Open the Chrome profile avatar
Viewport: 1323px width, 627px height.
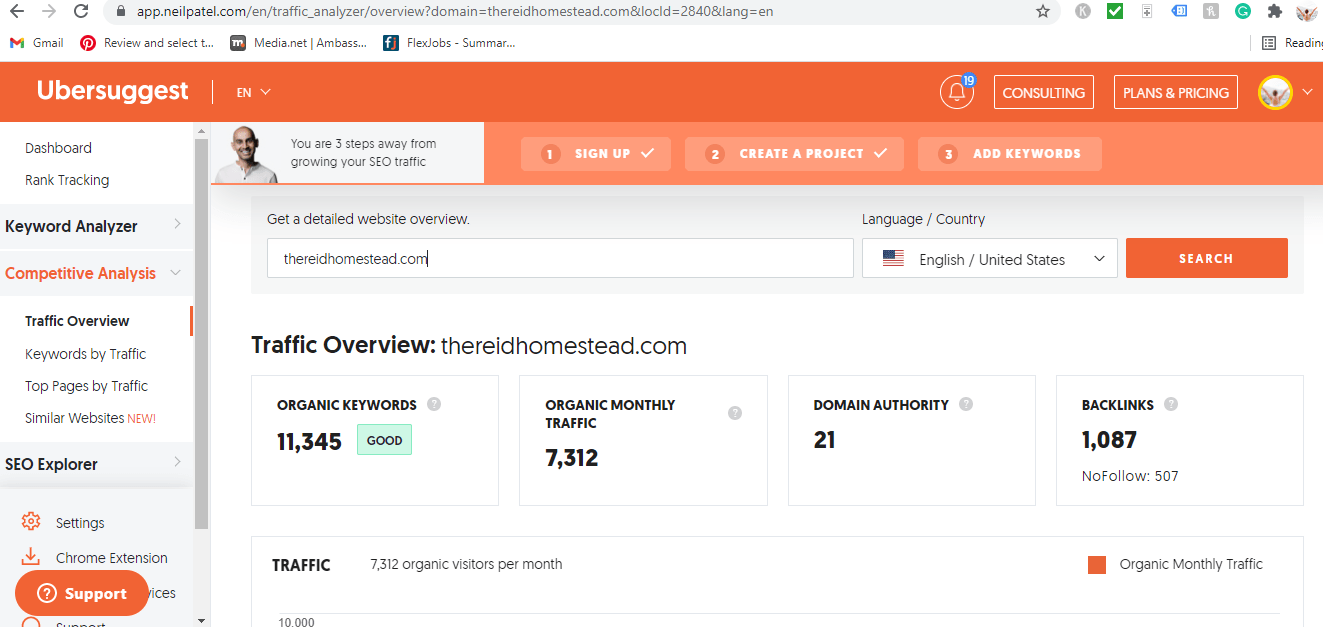pos(1307,12)
